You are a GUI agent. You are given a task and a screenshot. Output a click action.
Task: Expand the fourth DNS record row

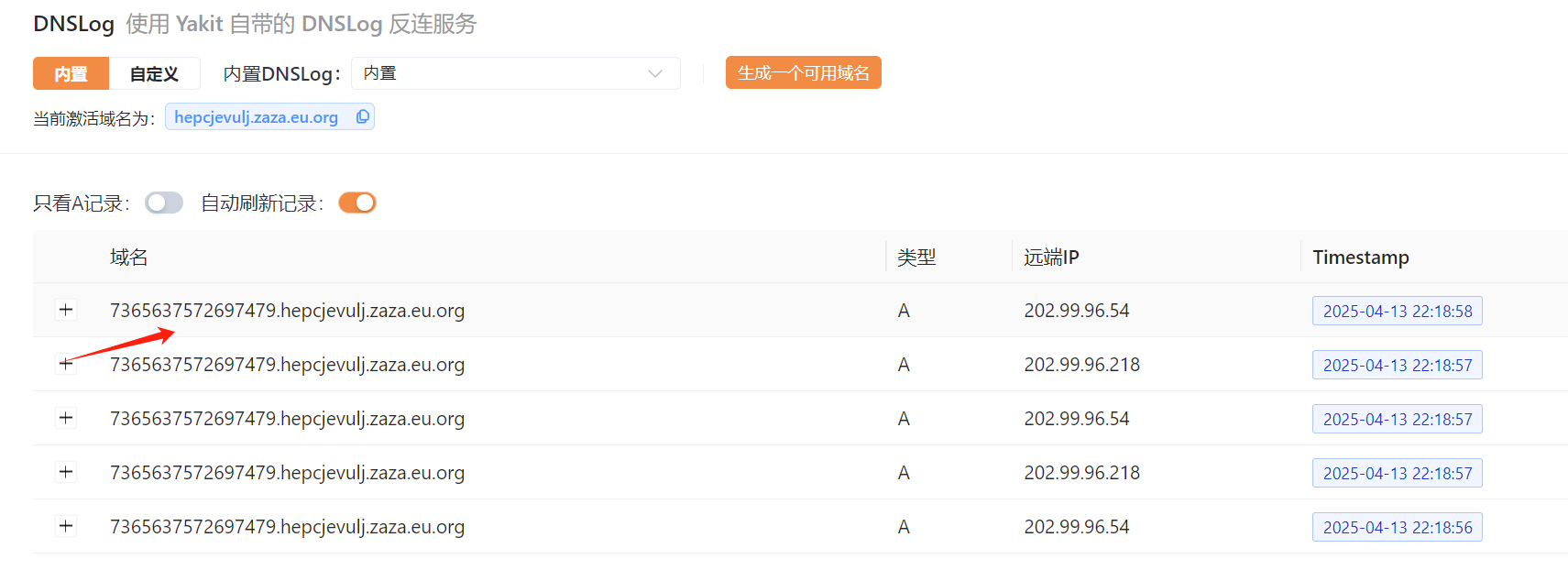pyautogui.click(x=66, y=472)
